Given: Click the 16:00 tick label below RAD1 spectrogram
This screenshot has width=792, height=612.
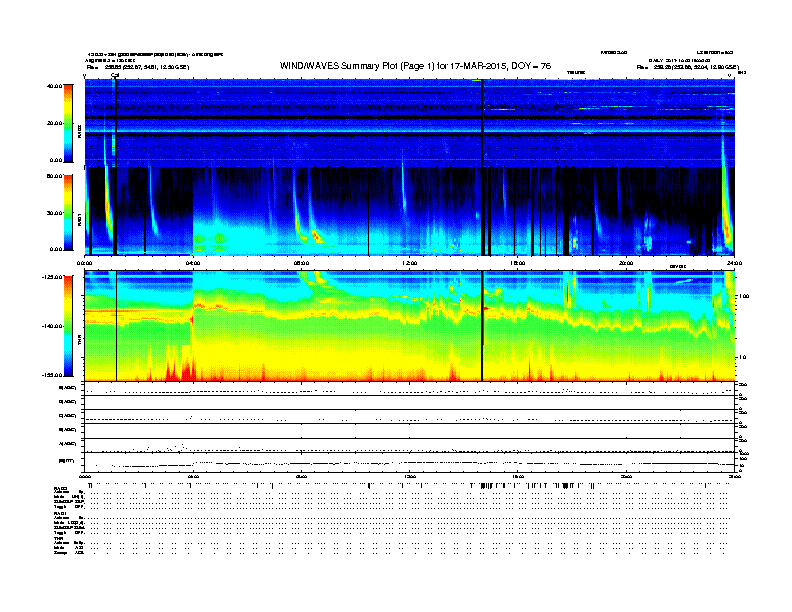Looking at the screenshot, I should point(518,263).
